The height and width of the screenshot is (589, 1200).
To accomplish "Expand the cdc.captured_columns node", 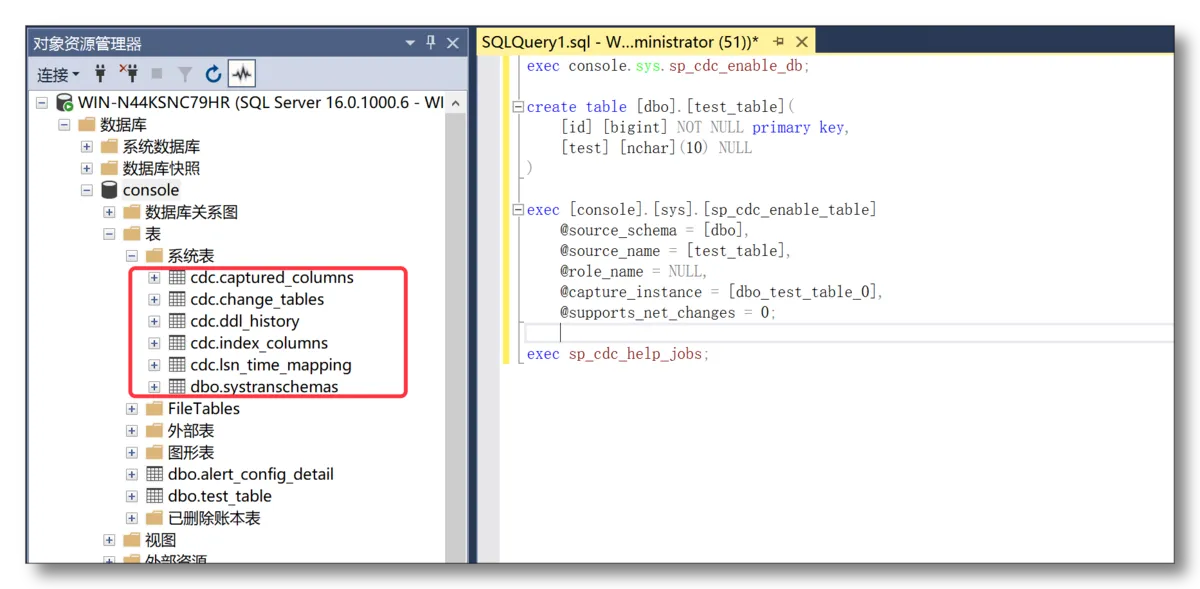I will click(x=155, y=277).
